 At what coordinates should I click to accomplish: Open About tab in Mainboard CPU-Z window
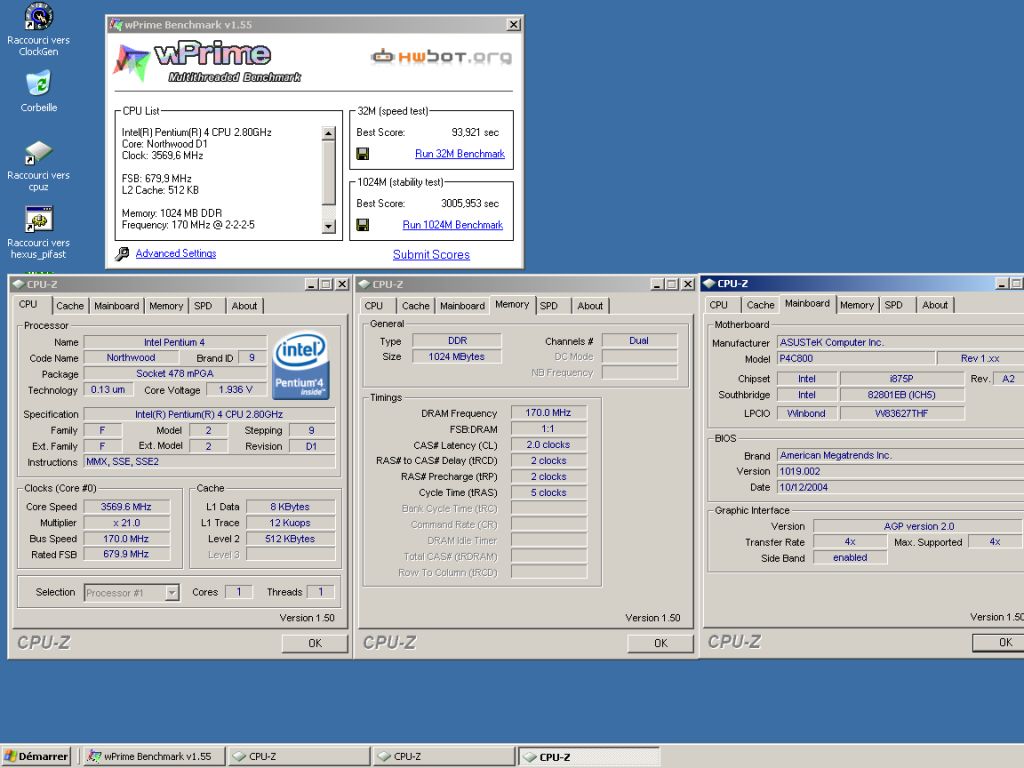935,305
